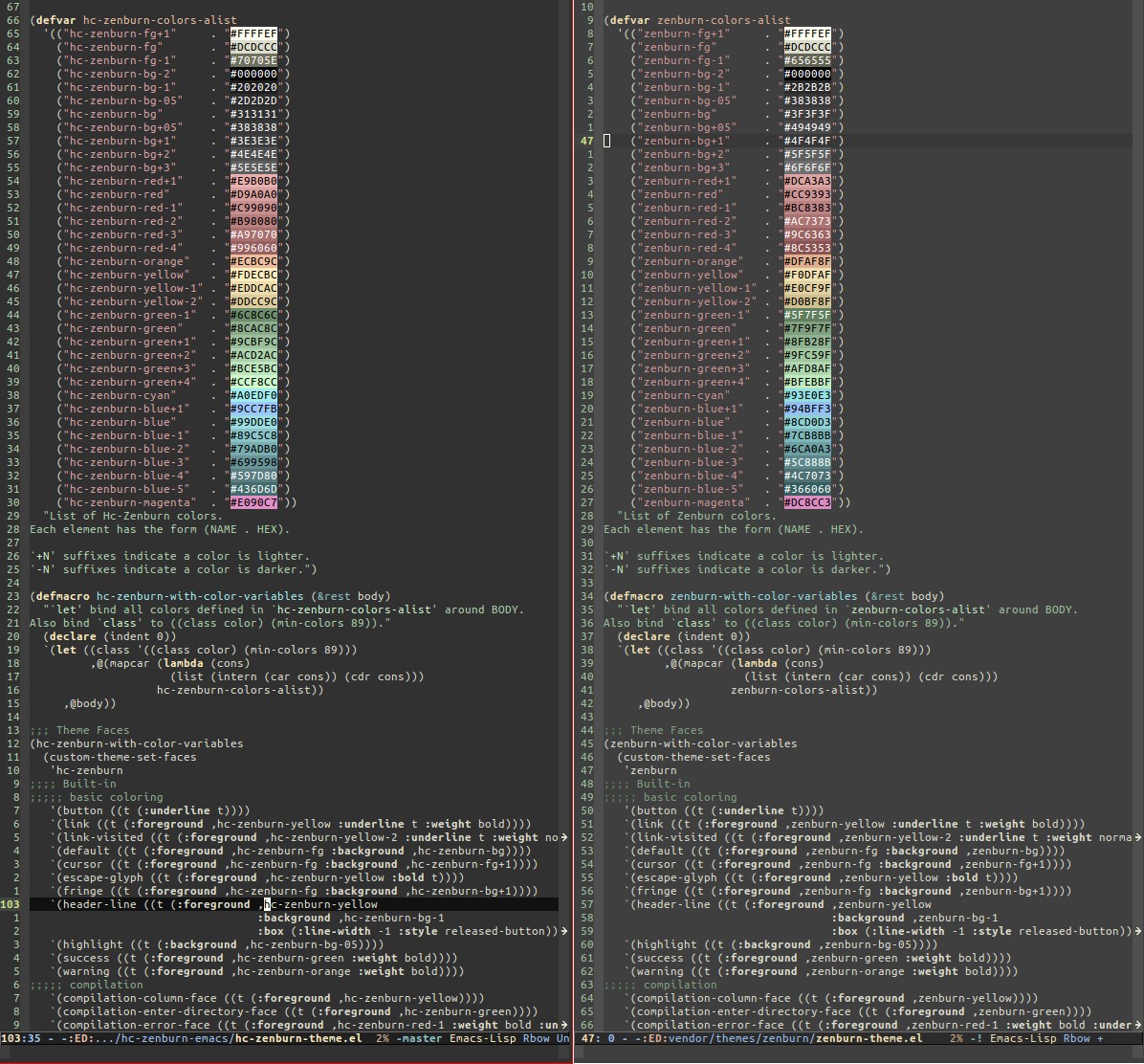Click the #FDECBC yellow swatch in left pane

click(253, 276)
